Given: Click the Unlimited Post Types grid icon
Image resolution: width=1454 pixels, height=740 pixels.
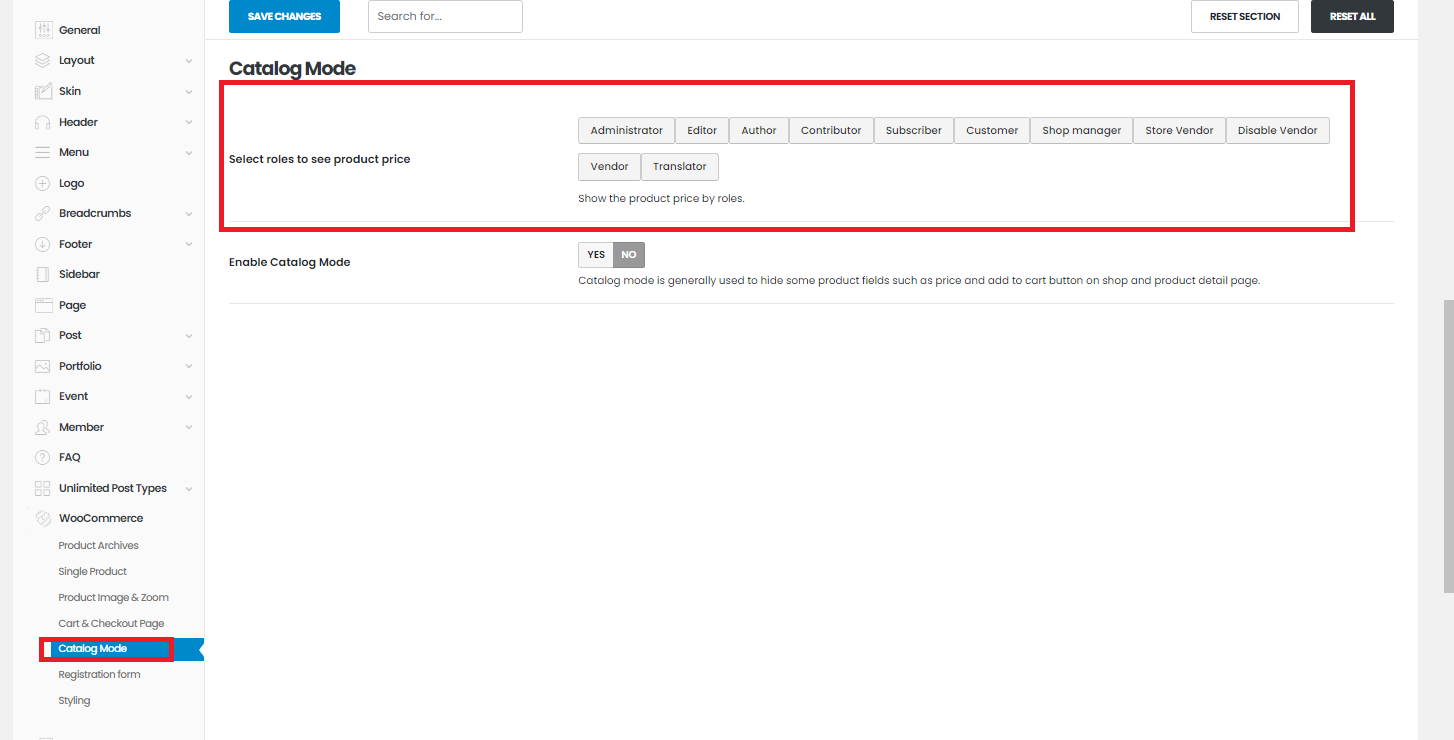Looking at the screenshot, I should point(43,488).
